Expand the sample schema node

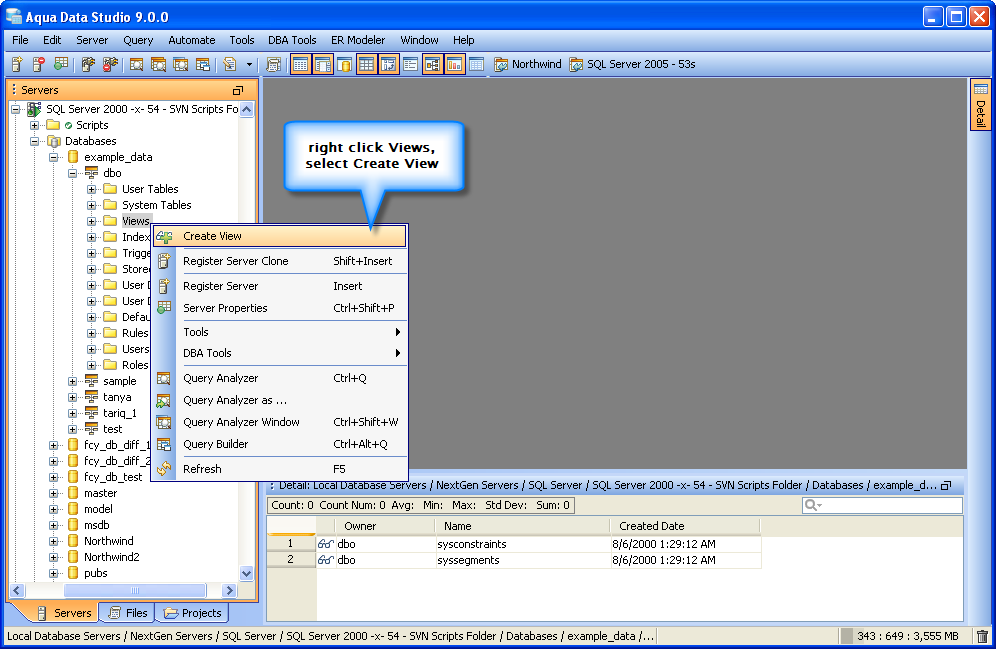tap(73, 381)
